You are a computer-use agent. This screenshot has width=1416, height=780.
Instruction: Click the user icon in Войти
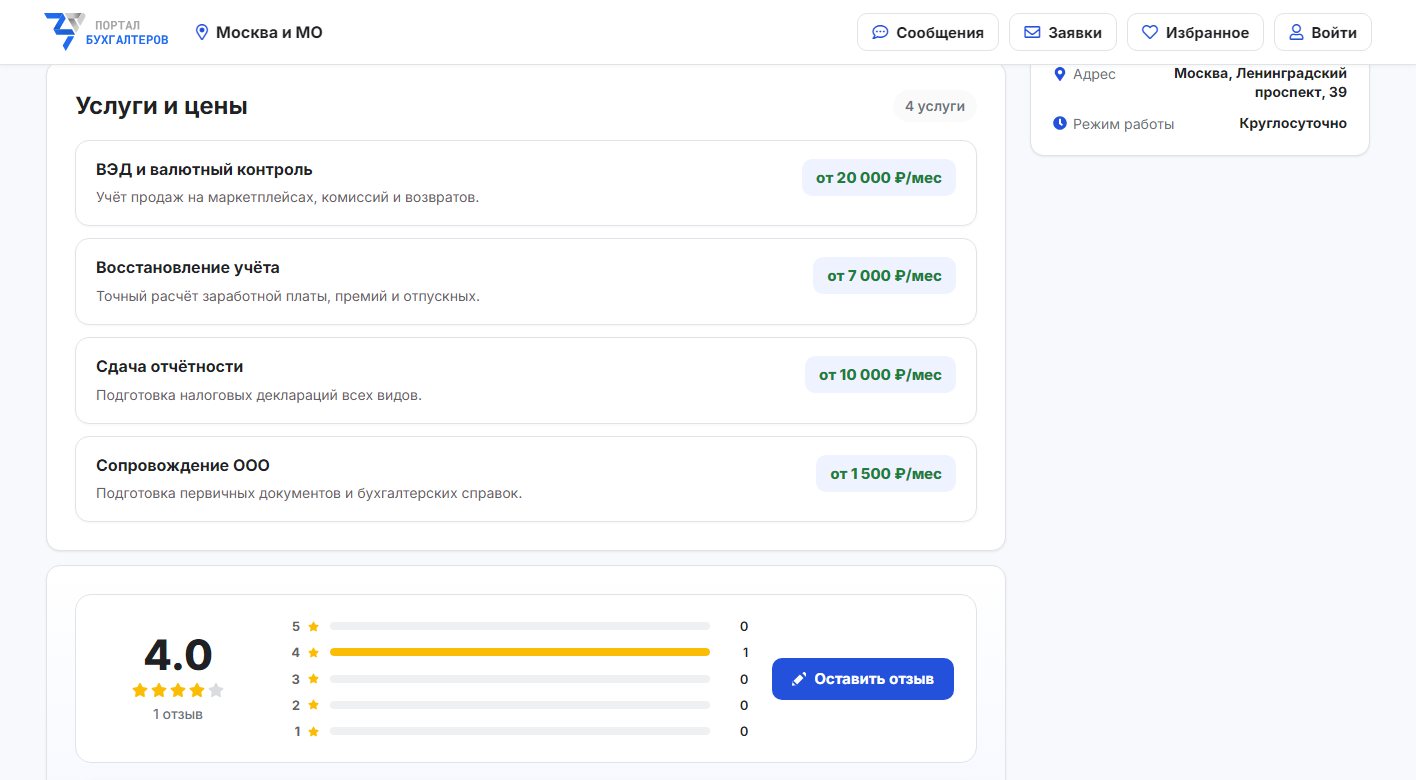pos(1296,32)
